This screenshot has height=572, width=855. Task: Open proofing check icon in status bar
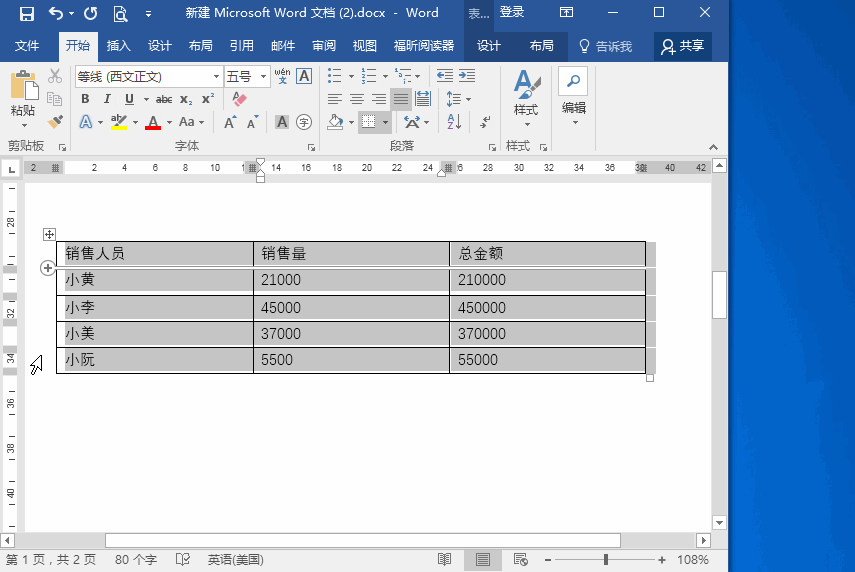point(183,559)
